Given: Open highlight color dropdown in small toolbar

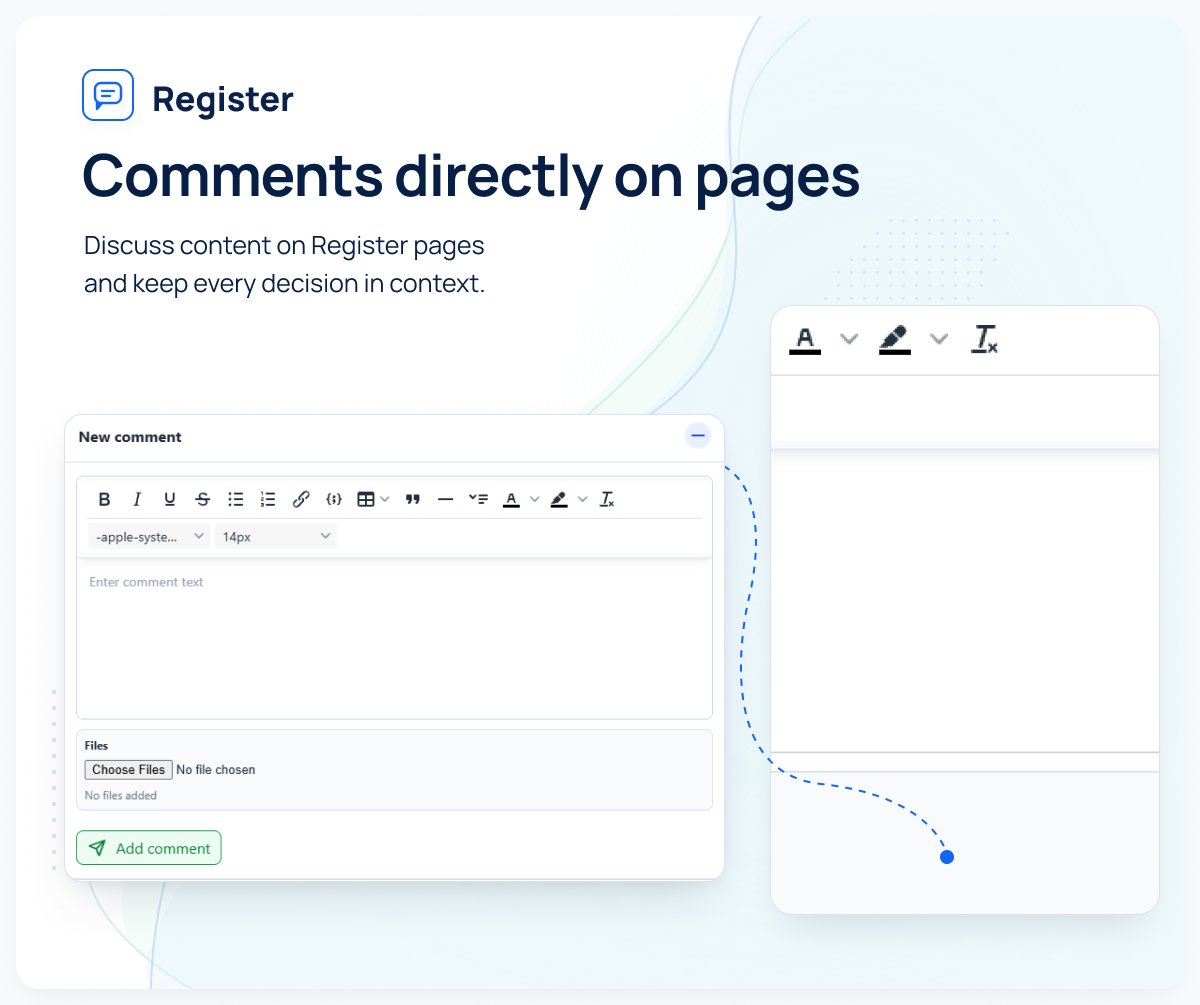Looking at the screenshot, I should (x=581, y=499).
